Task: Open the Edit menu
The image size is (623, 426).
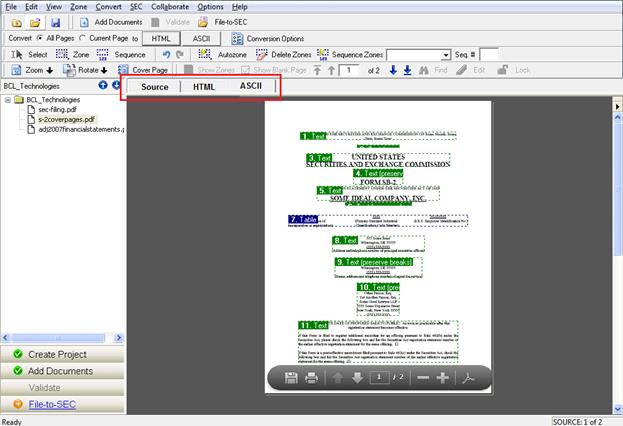Action: (x=31, y=7)
